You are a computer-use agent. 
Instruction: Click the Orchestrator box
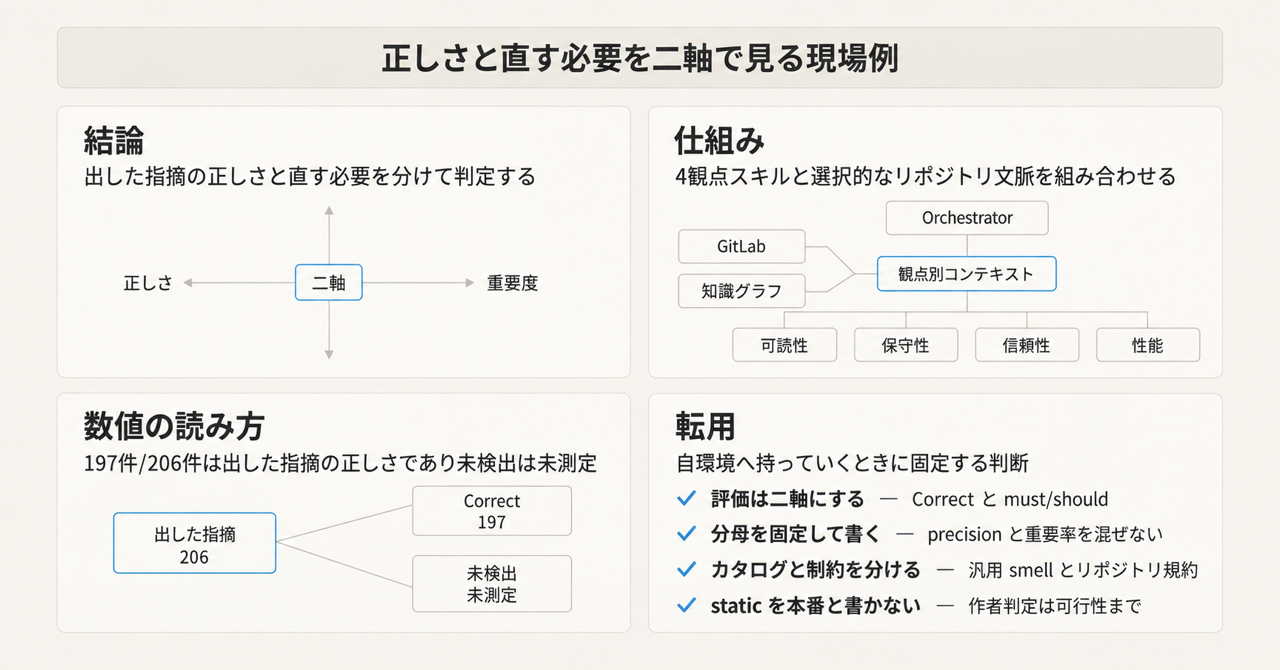[x=967, y=218]
